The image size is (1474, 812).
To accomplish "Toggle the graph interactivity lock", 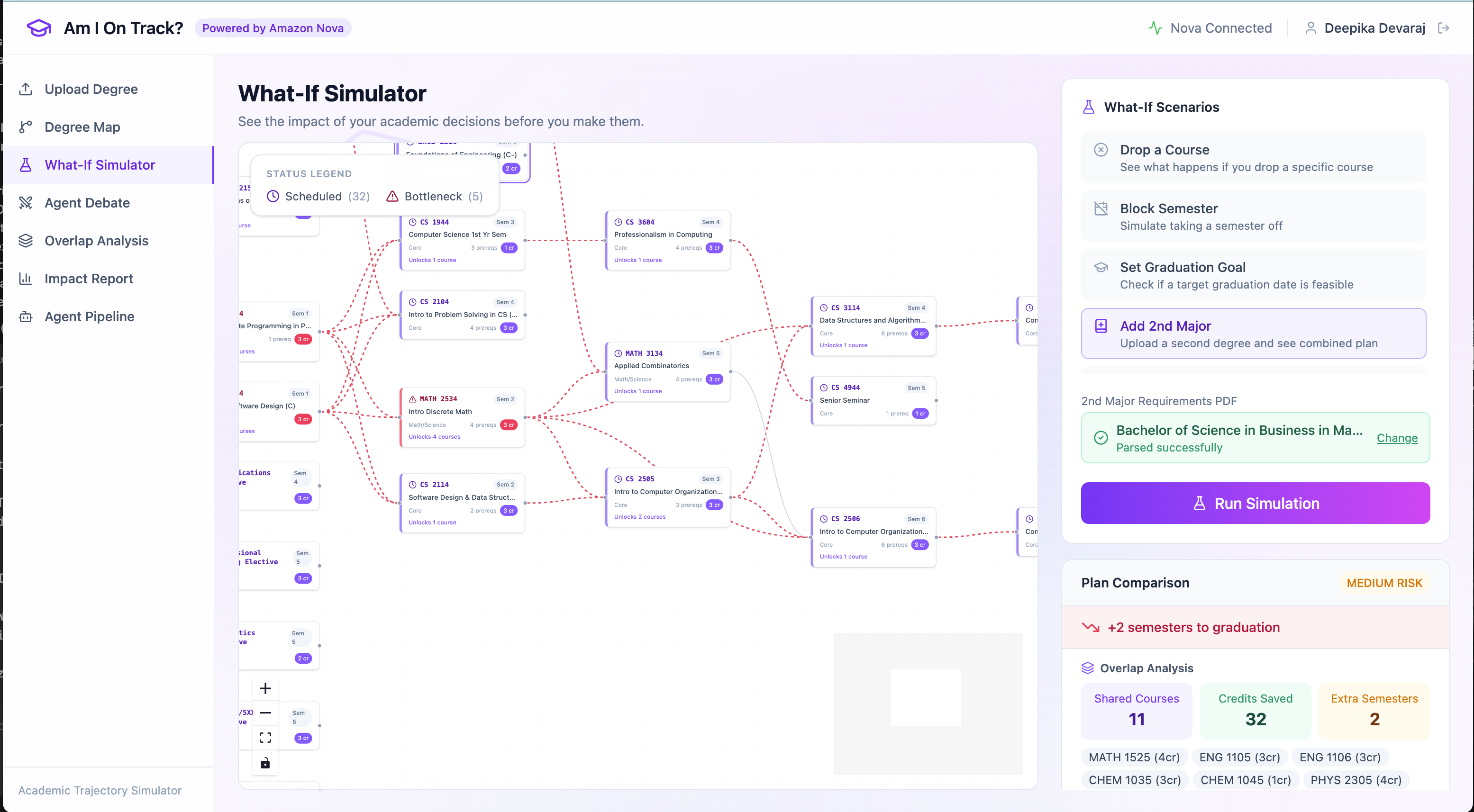I will tap(265, 763).
